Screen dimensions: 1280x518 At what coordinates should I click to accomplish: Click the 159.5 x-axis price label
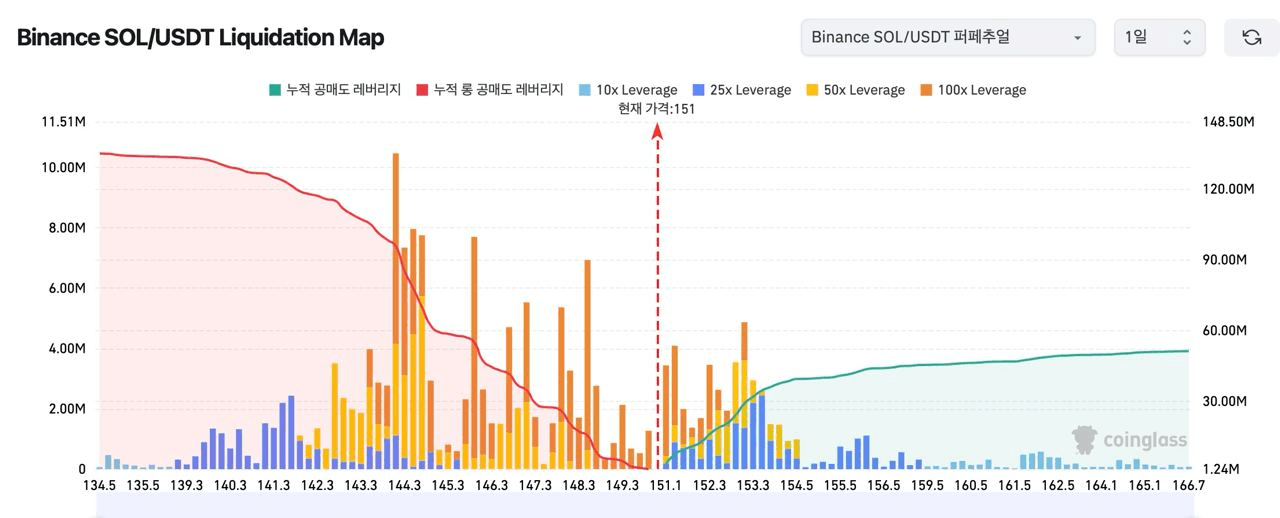pyautogui.click(x=927, y=486)
